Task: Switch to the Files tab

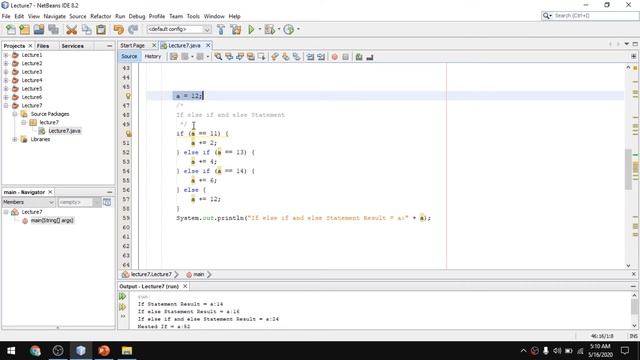Action: [x=43, y=46]
